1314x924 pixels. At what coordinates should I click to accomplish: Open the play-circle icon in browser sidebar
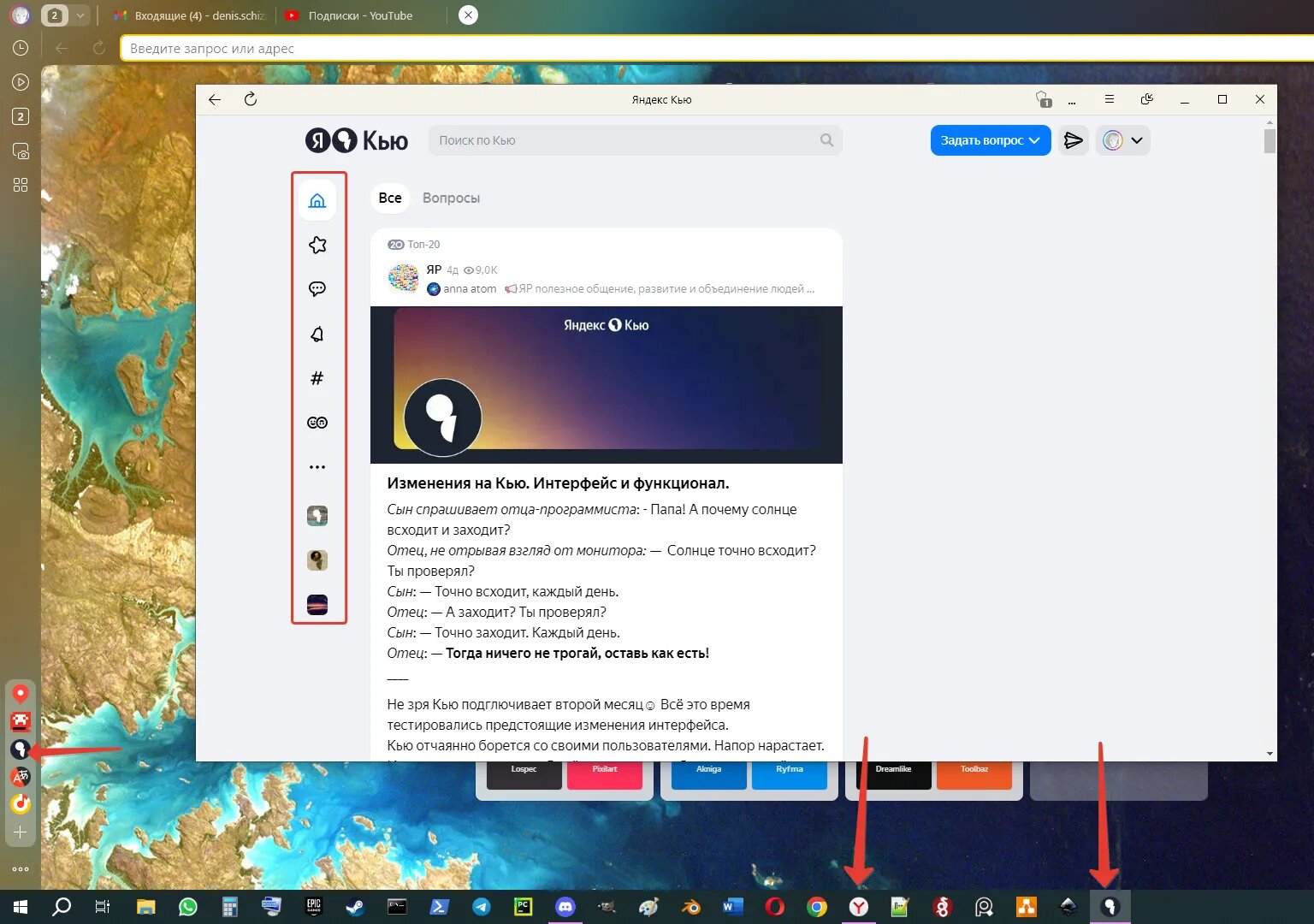click(x=21, y=83)
